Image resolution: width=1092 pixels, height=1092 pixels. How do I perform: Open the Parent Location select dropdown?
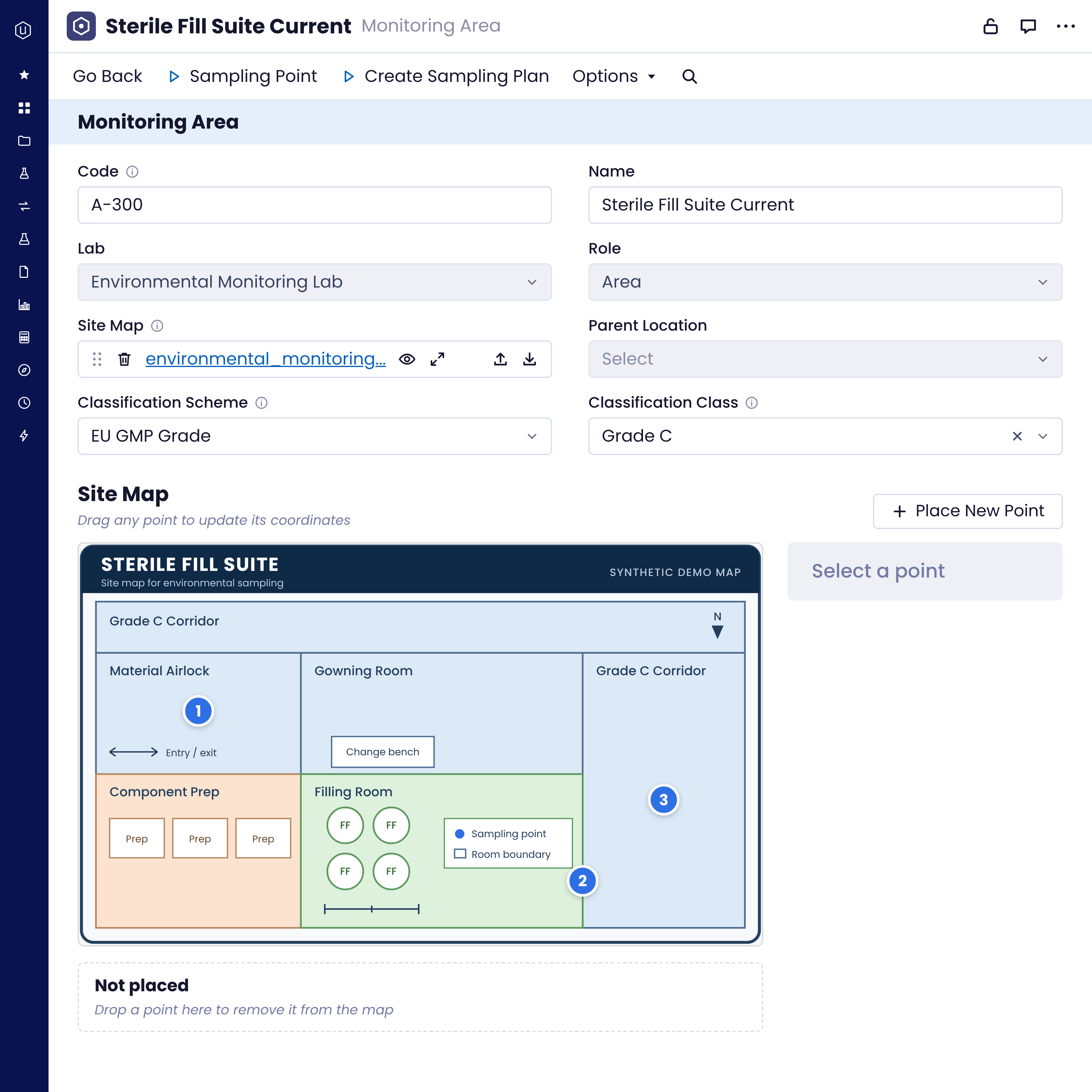[x=825, y=359]
